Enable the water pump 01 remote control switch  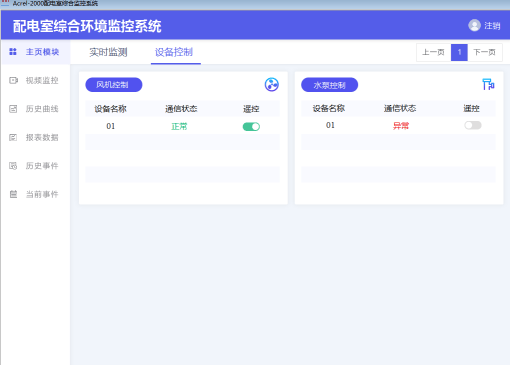[x=473, y=125]
